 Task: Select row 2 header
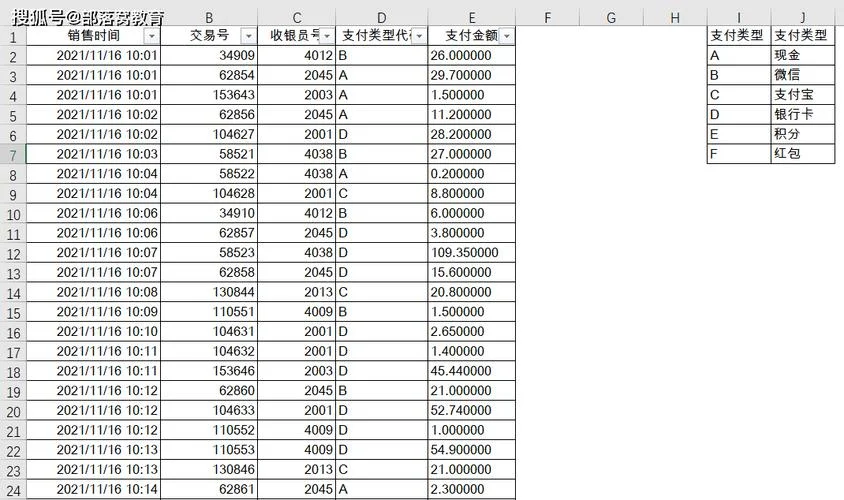(x=13, y=56)
